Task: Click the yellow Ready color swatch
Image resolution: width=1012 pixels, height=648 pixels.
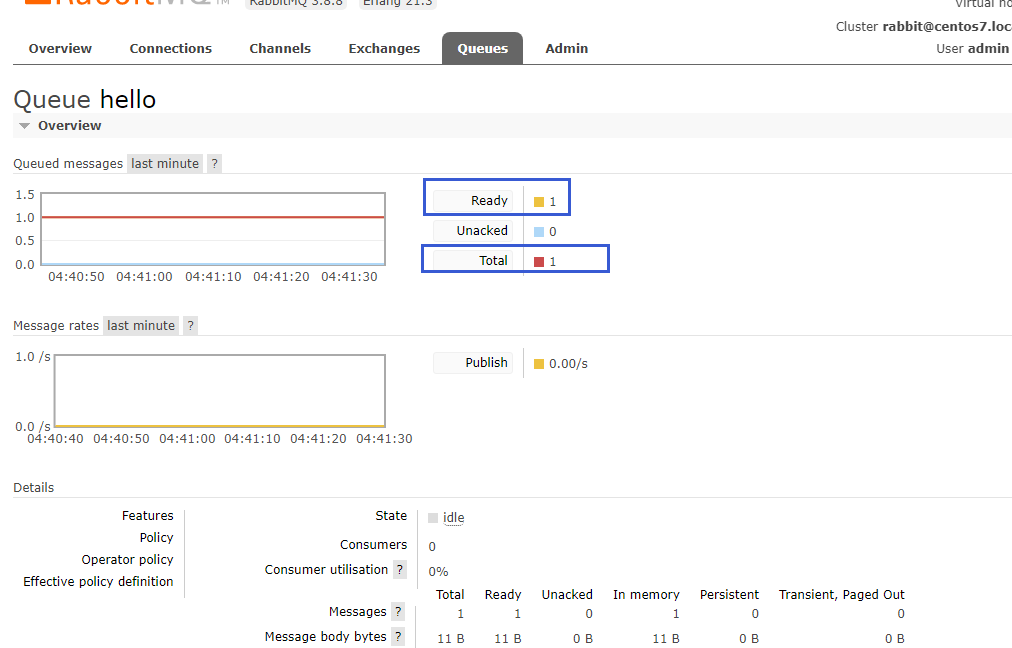Action: tap(539, 202)
